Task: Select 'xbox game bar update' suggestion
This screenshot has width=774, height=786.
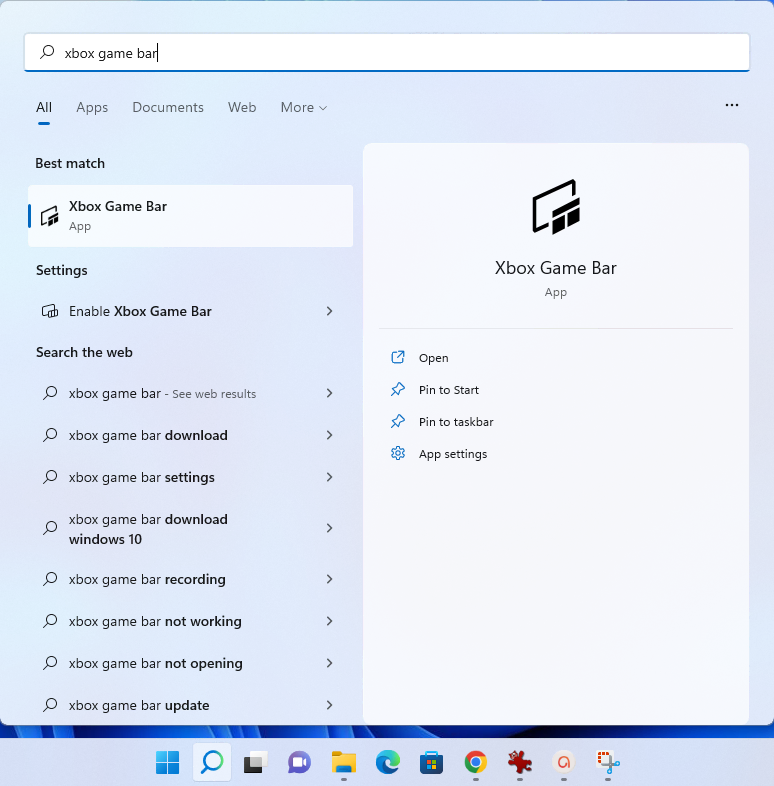Action: click(x=190, y=705)
